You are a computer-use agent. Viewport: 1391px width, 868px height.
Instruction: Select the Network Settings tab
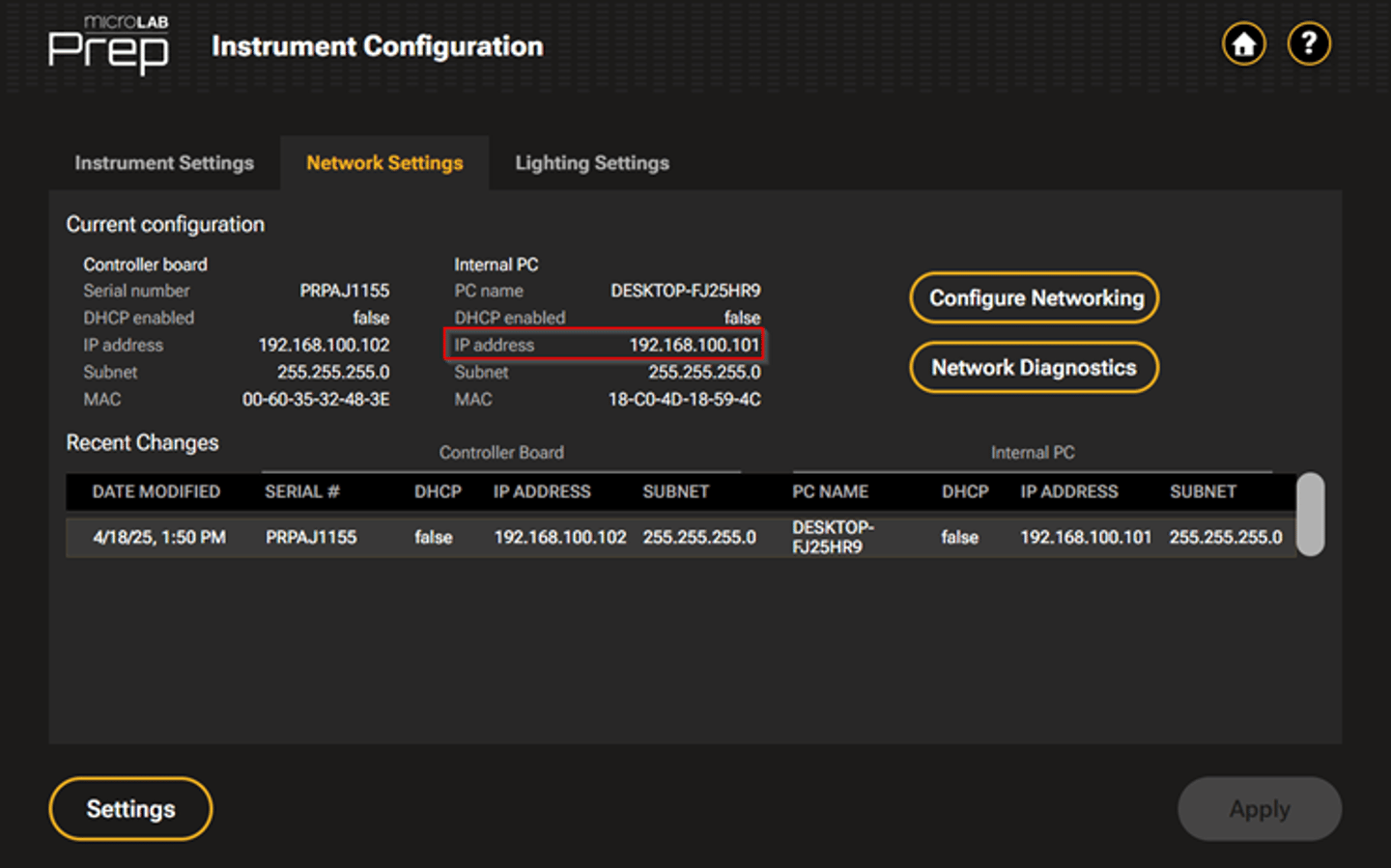pyautogui.click(x=384, y=163)
